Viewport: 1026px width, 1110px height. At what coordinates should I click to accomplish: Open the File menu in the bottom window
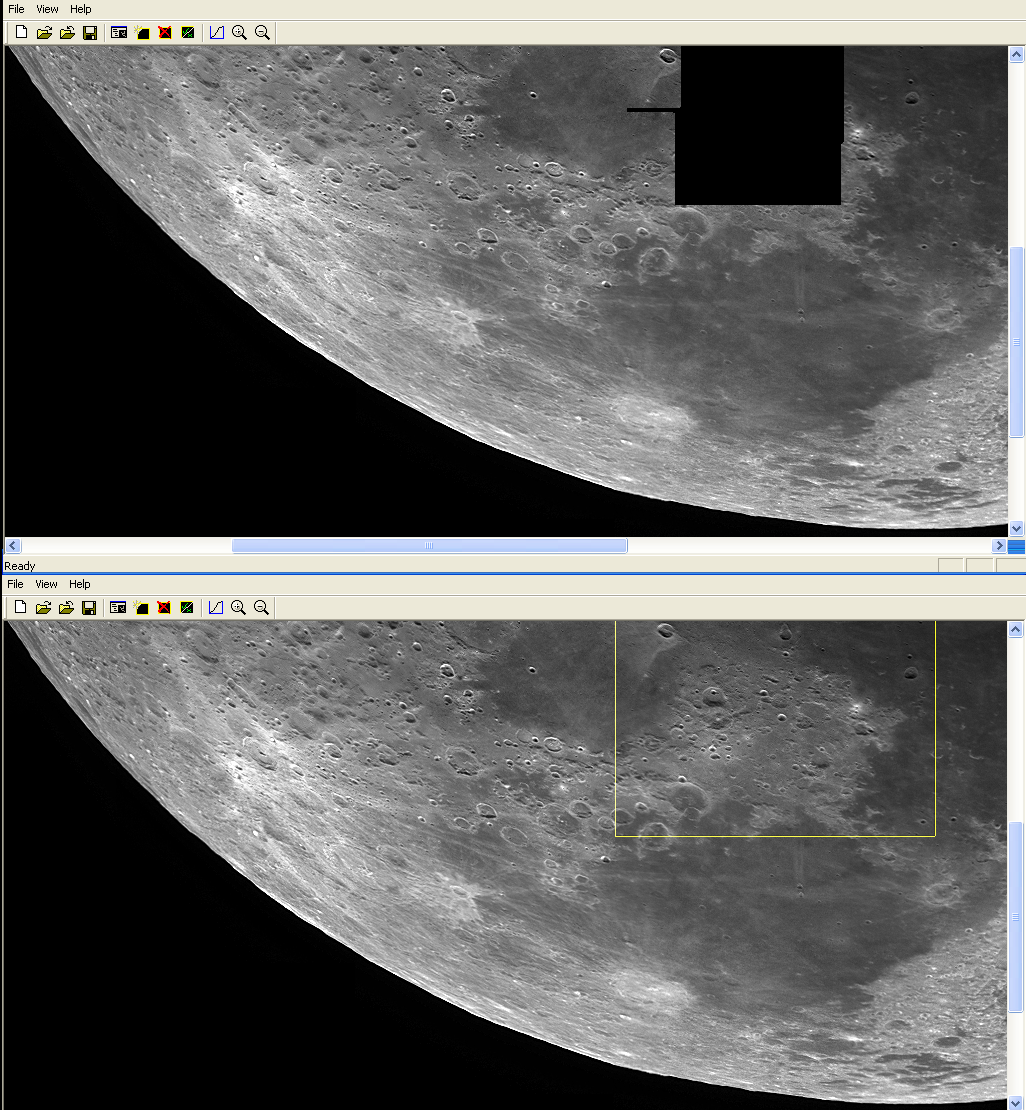tap(16, 584)
